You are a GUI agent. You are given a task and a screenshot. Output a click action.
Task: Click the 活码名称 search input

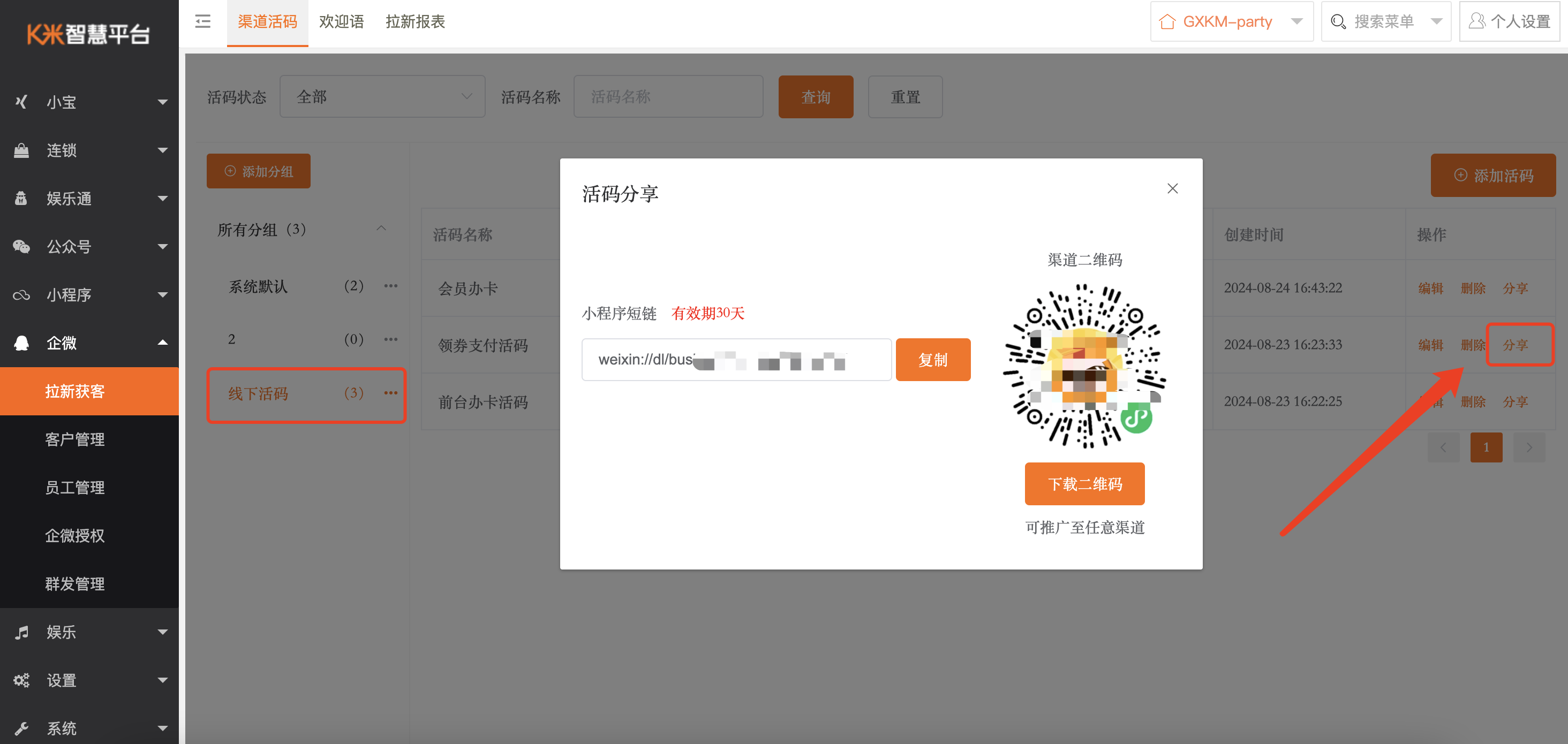coord(668,96)
